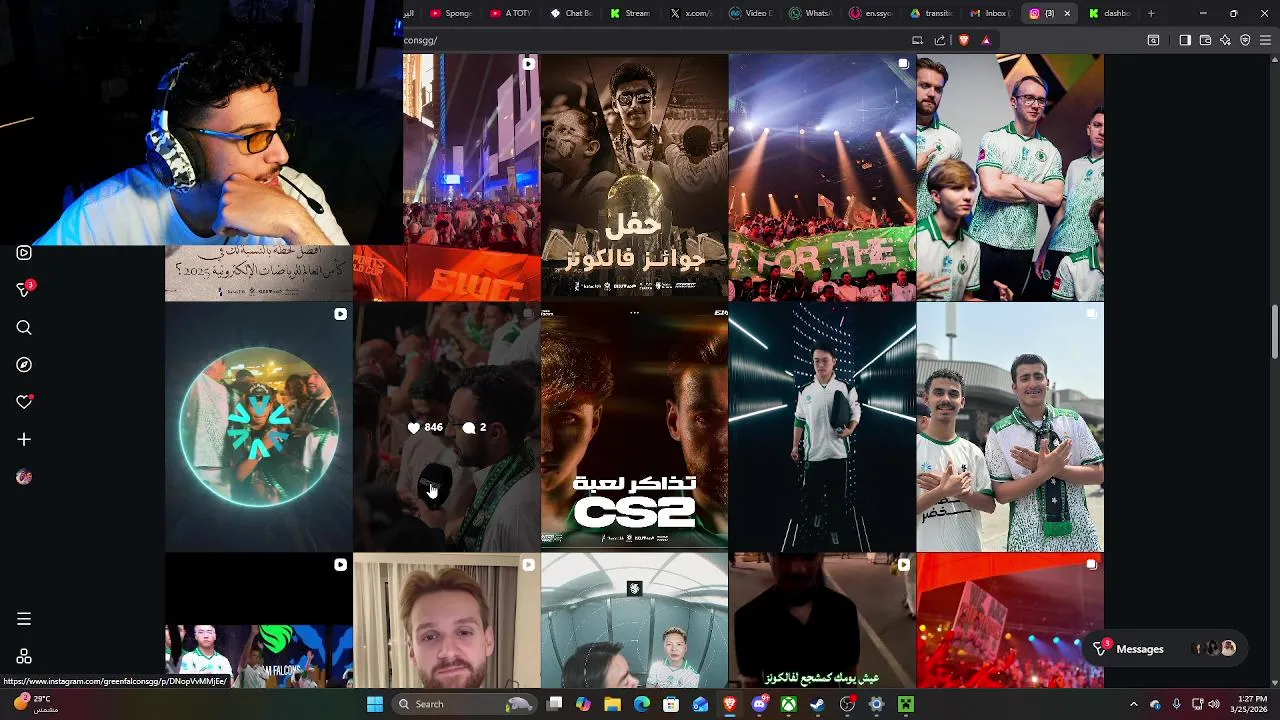Switch to the A TOTY YouTube tab

tap(512, 13)
